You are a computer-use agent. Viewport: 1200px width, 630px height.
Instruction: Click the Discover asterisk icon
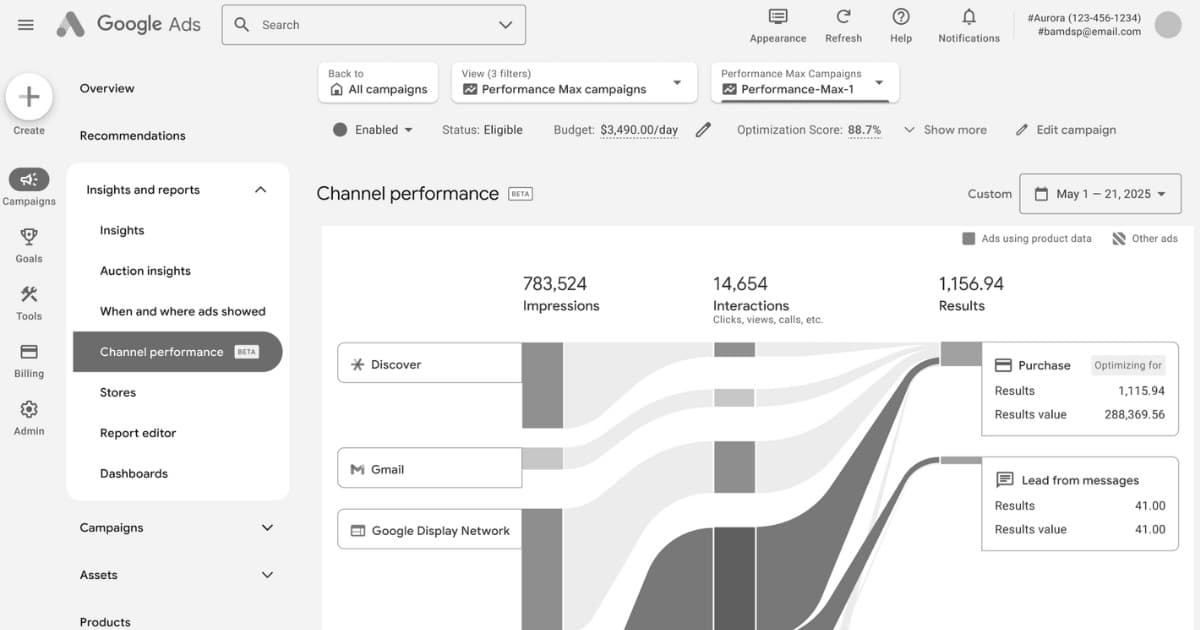pyautogui.click(x=357, y=365)
